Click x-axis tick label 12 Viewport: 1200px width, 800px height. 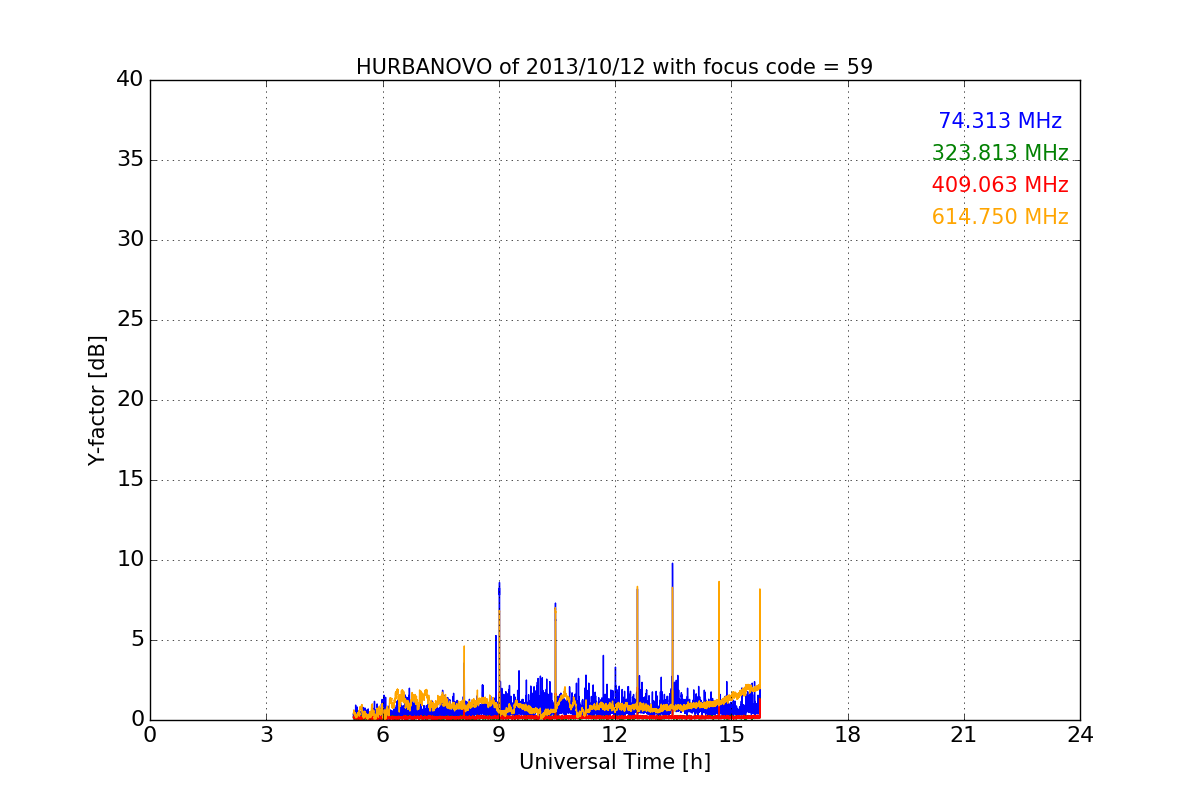pyautogui.click(x=615, y=735)
